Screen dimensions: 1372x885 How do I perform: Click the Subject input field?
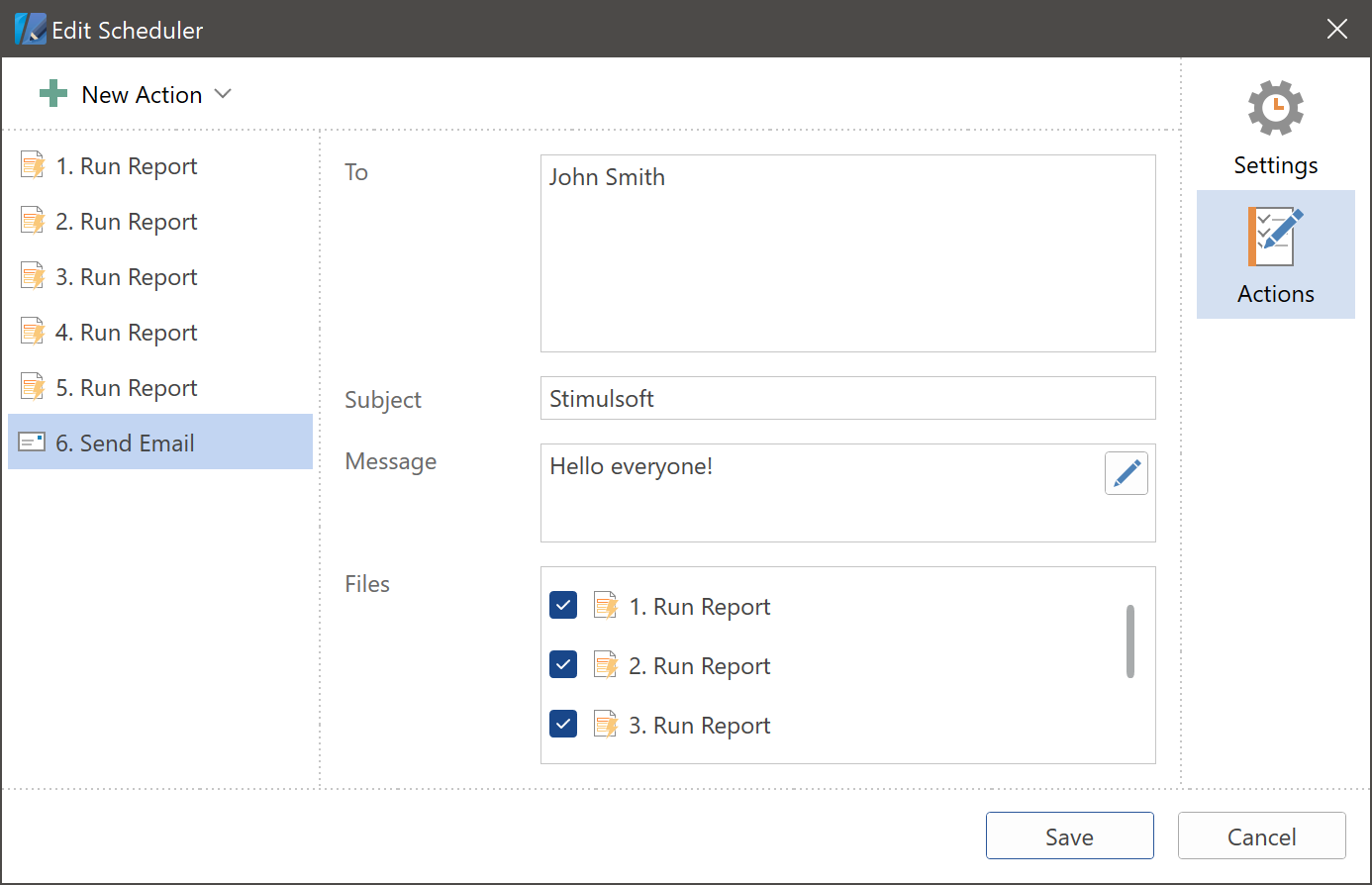point(847,398)
